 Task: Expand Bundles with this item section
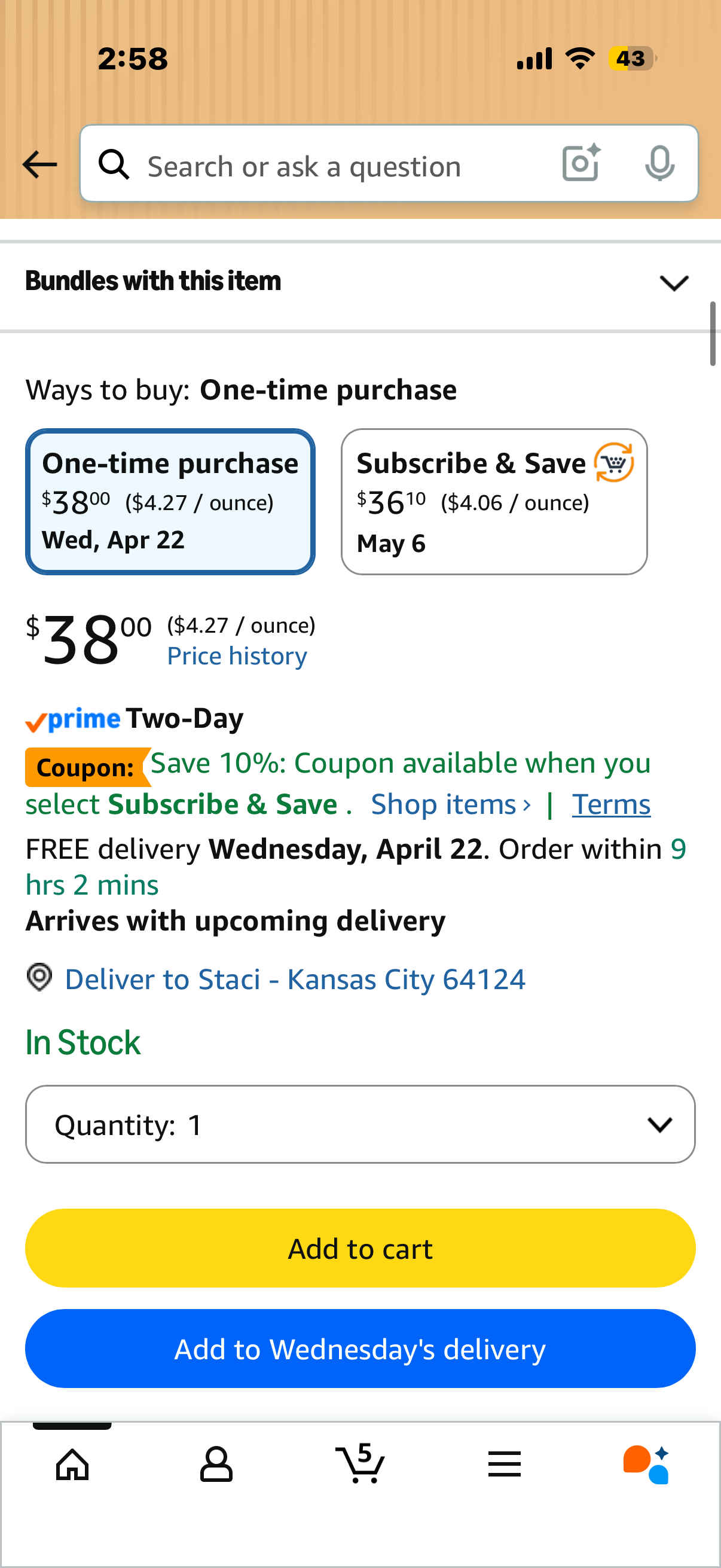360,282
